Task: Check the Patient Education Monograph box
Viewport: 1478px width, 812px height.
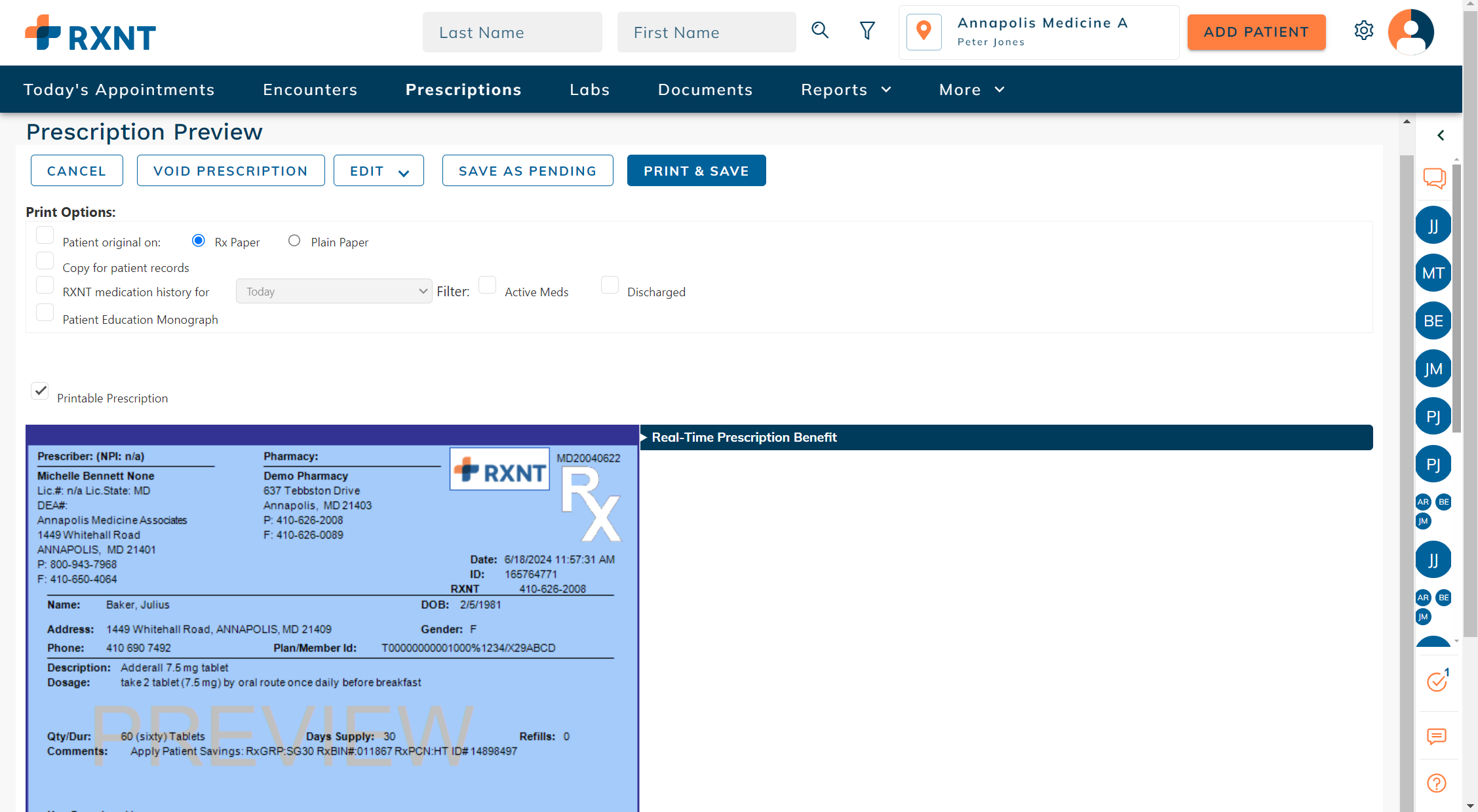Action: [45, 313]
